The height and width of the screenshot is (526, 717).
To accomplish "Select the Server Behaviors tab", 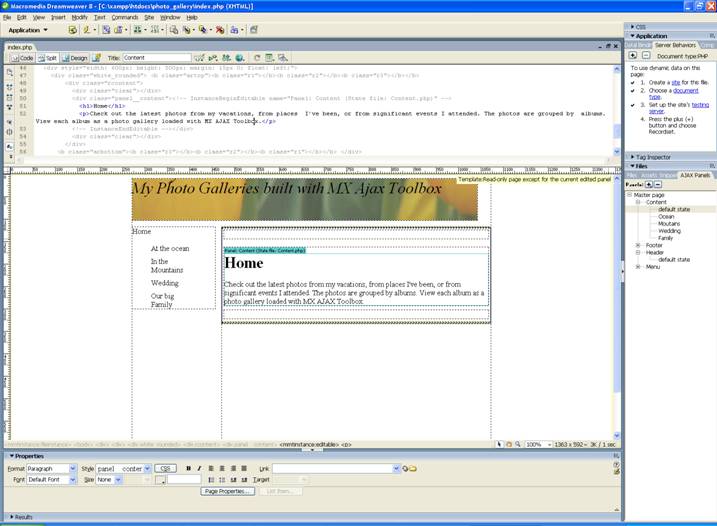I will [676, 45].
